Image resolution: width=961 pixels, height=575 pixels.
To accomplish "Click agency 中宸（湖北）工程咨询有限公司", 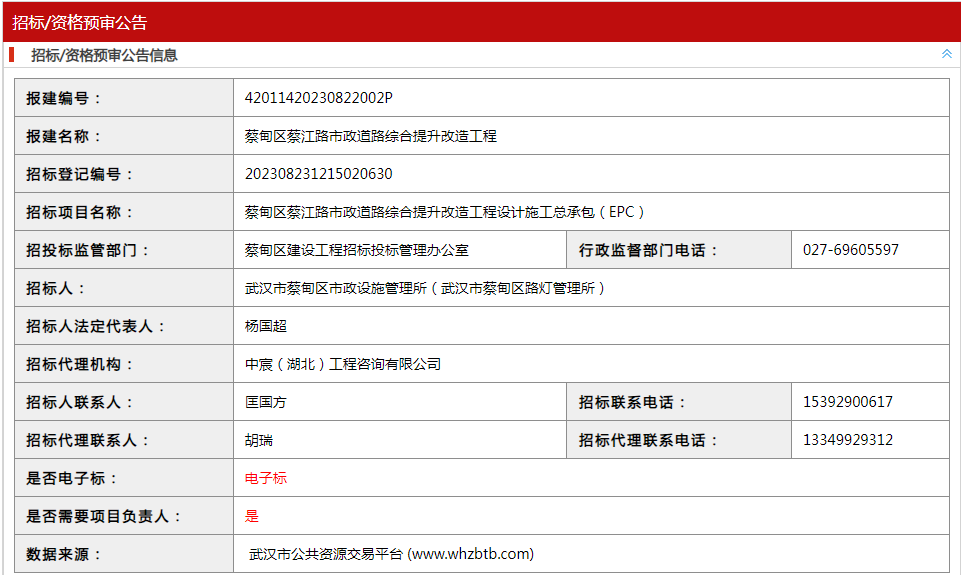I will (x=343, y=364).
